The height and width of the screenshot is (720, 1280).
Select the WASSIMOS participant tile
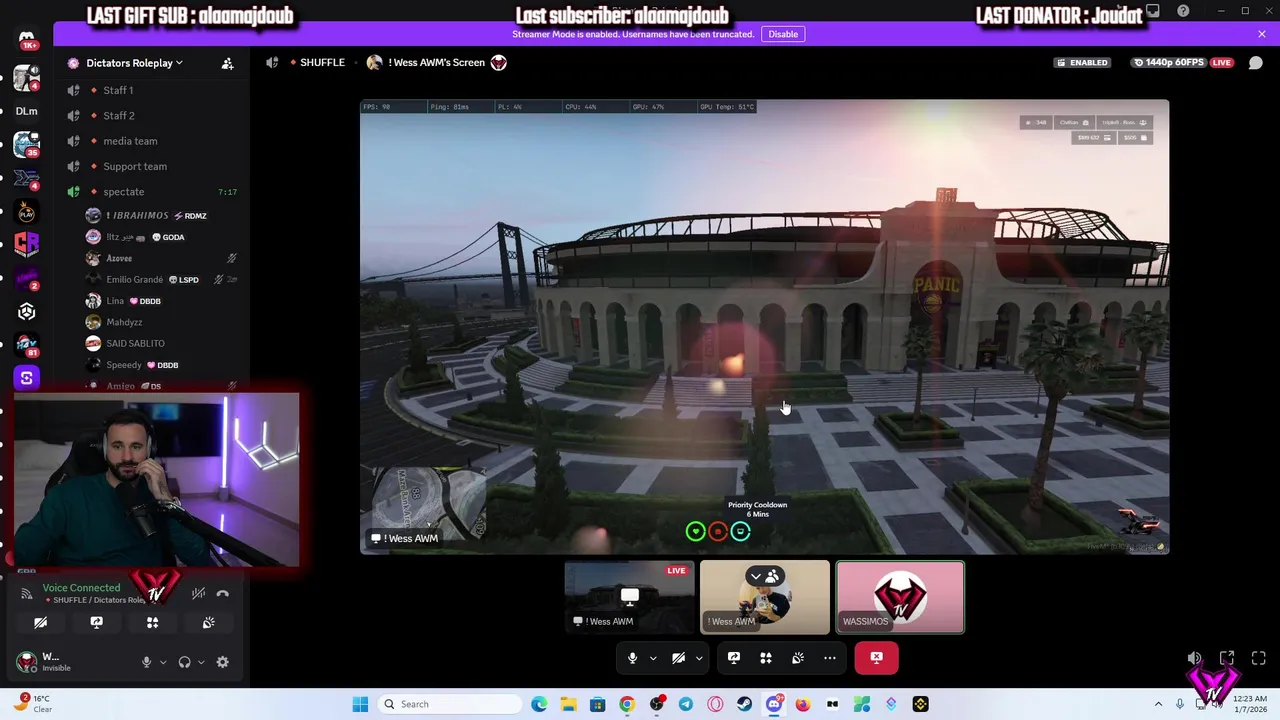[900, 597]
